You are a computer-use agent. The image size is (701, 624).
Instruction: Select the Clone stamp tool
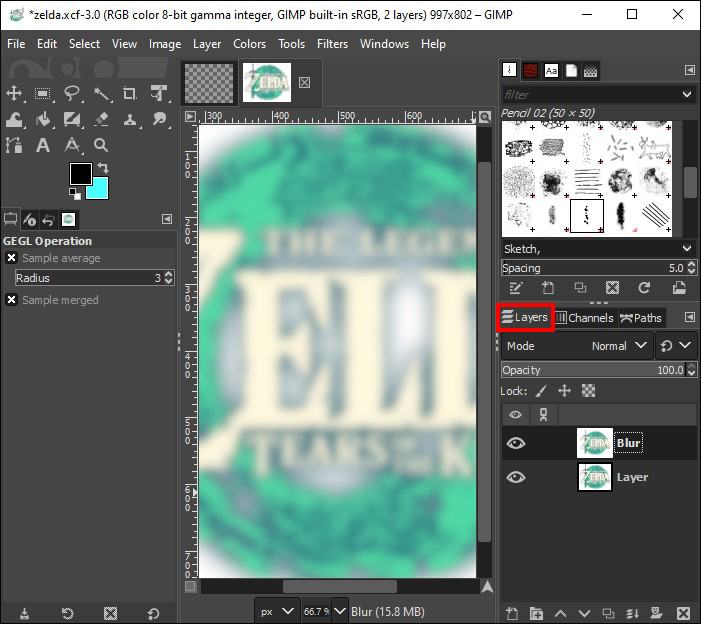(130, 119)
